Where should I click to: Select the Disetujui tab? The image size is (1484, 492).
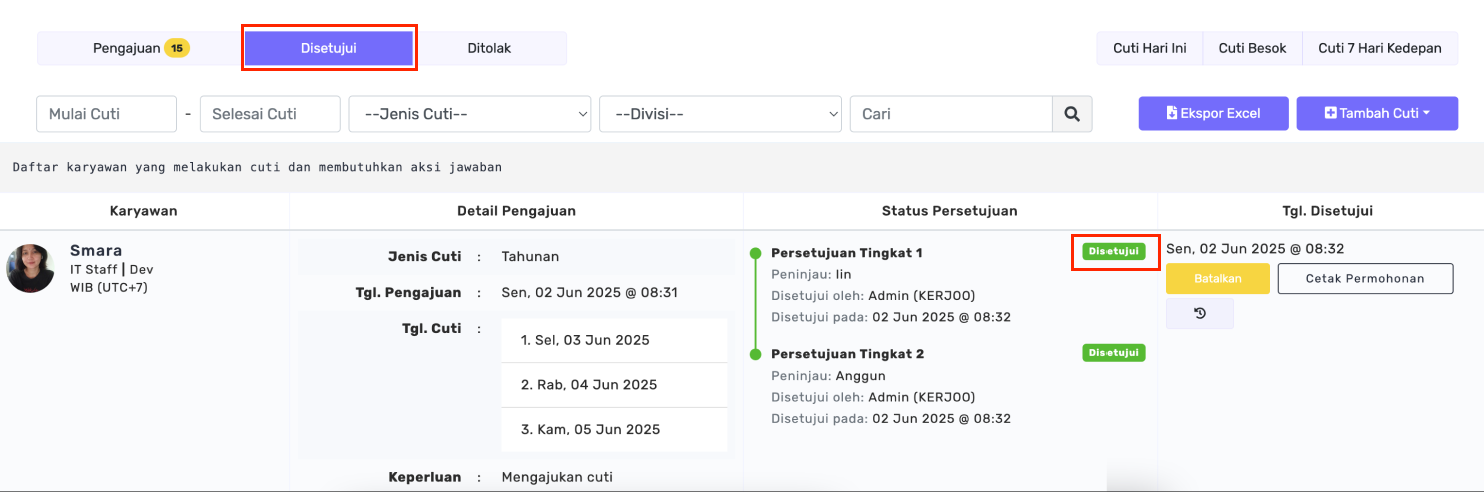coord(329,48)
